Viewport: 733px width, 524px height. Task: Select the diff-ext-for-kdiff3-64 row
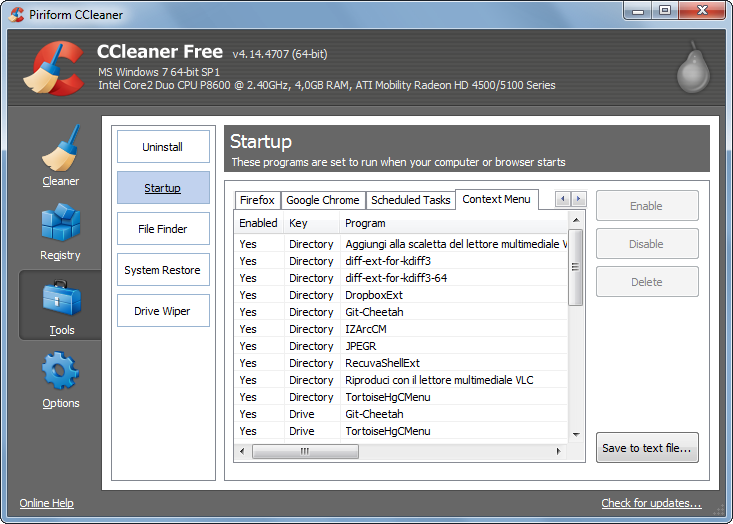tap(401, 278)
